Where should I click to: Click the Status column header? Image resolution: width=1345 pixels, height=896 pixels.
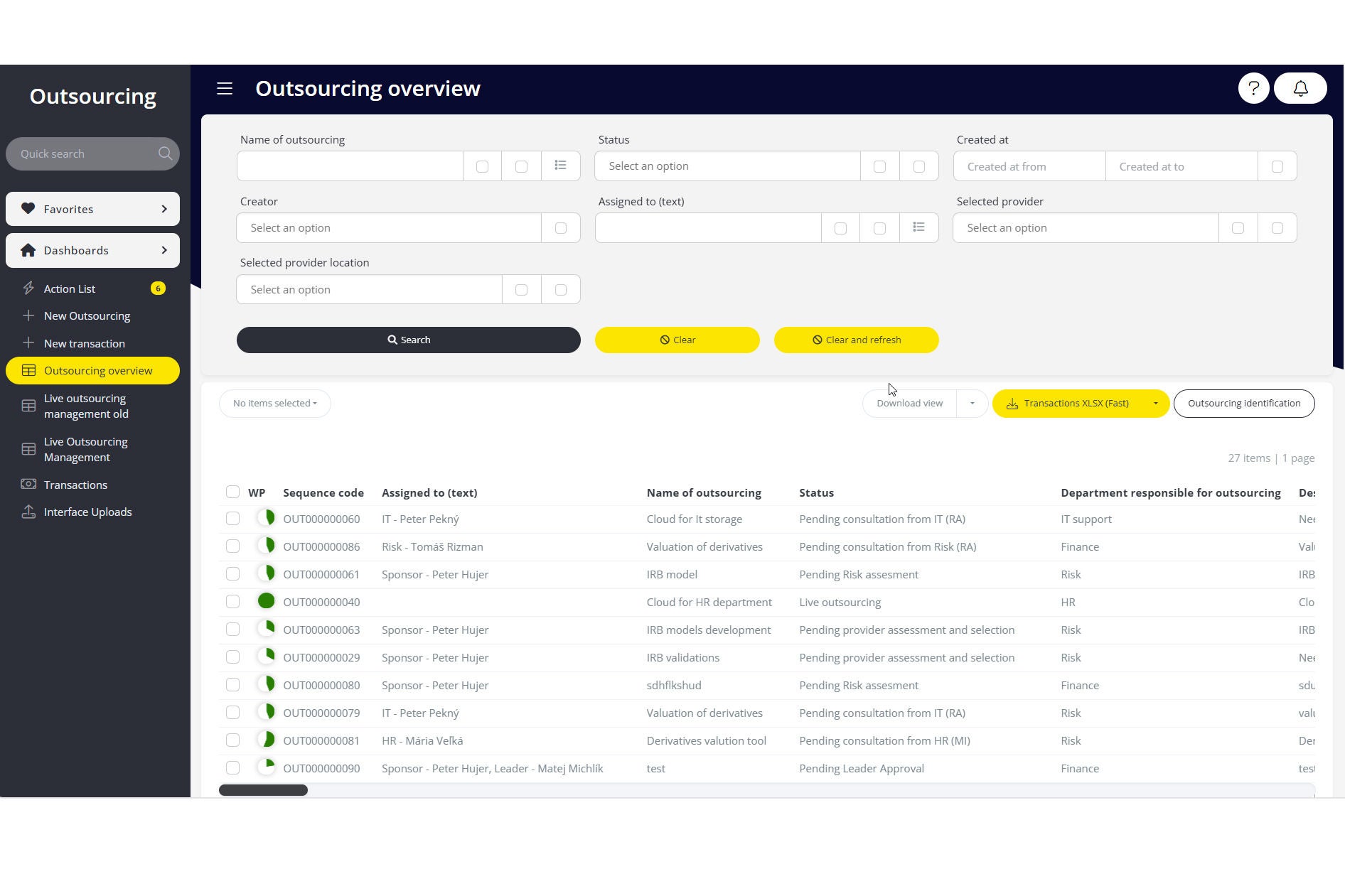pyautogui.click(x=816, y=492)
